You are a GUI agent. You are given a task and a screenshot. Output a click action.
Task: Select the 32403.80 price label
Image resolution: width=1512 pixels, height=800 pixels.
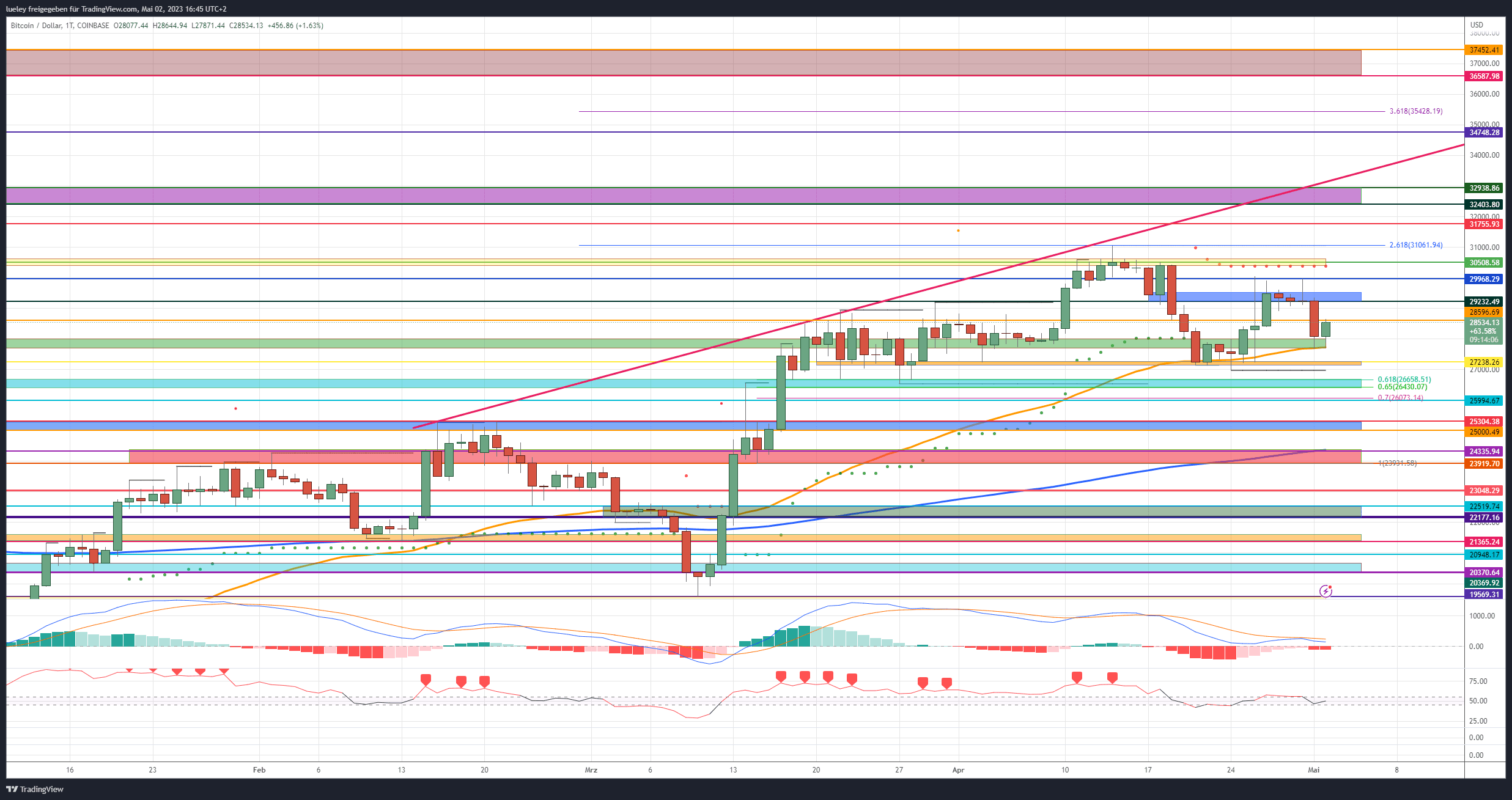coord(1484,205)
